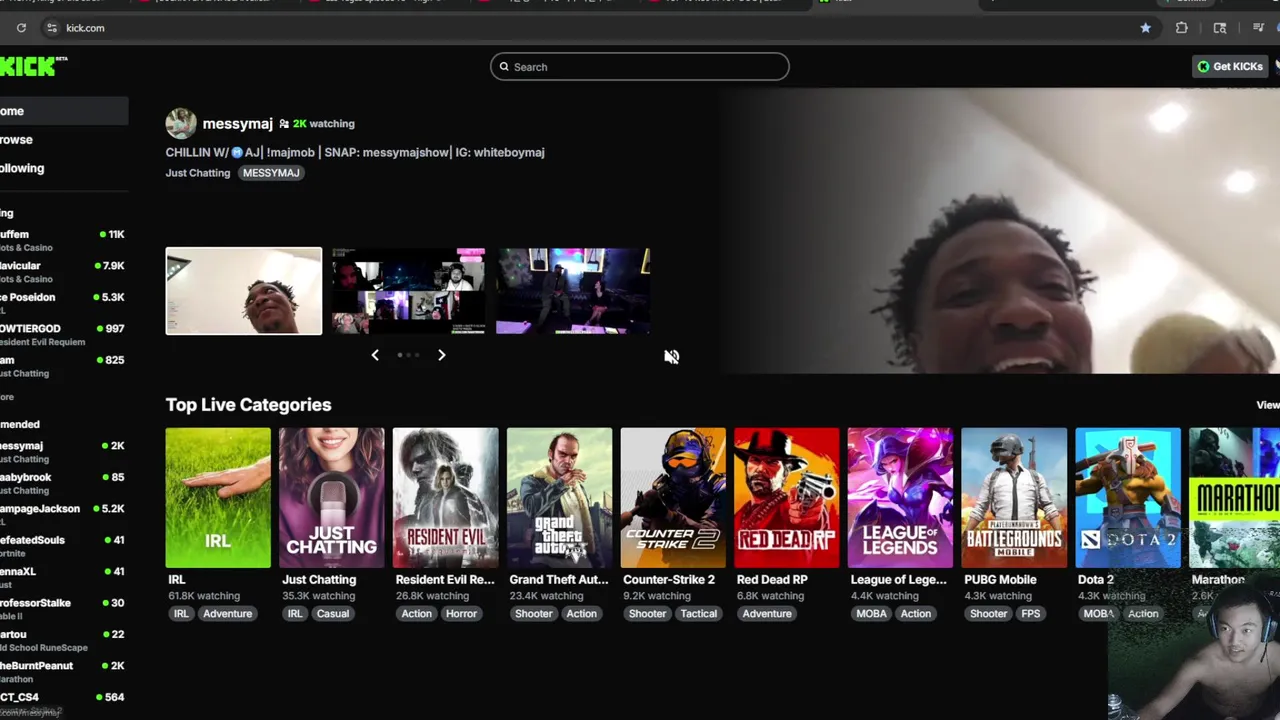This screenshot has height=720, width=1280.
Task: Open recommended channel with 22 viewers
Action: pos(64,641)
